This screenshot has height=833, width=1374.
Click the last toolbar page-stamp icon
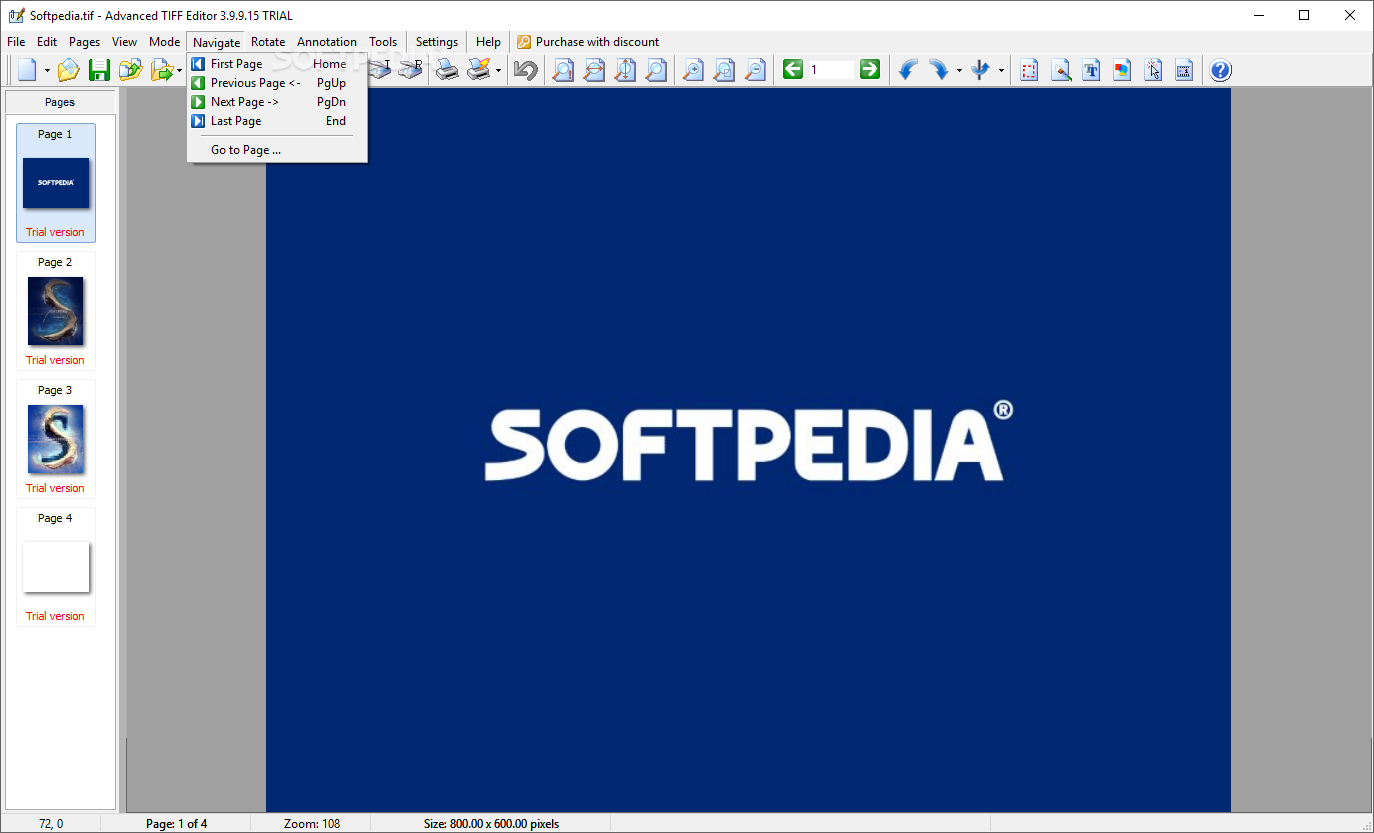tap(1184, 70)
